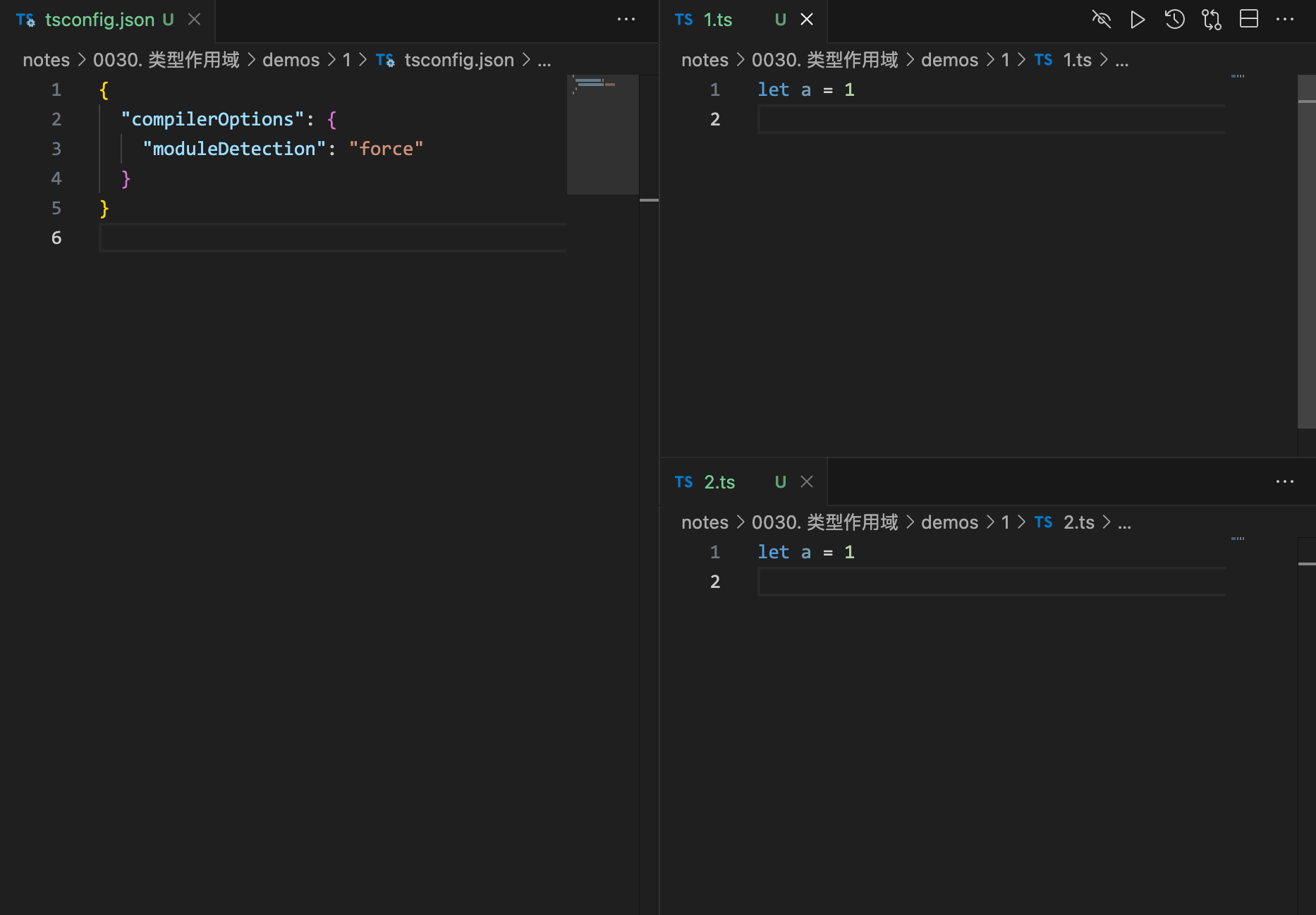Open more actions for tsconfig.json editor group

[x=626, y=20]
